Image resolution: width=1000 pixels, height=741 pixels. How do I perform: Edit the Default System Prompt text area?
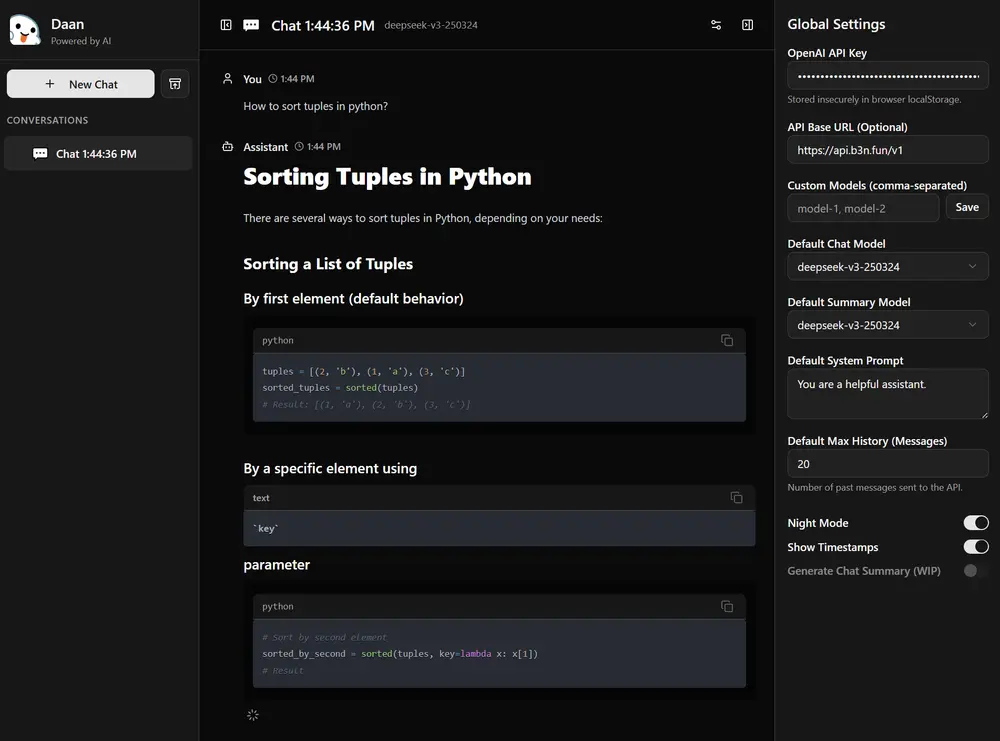tap(887, 394)
